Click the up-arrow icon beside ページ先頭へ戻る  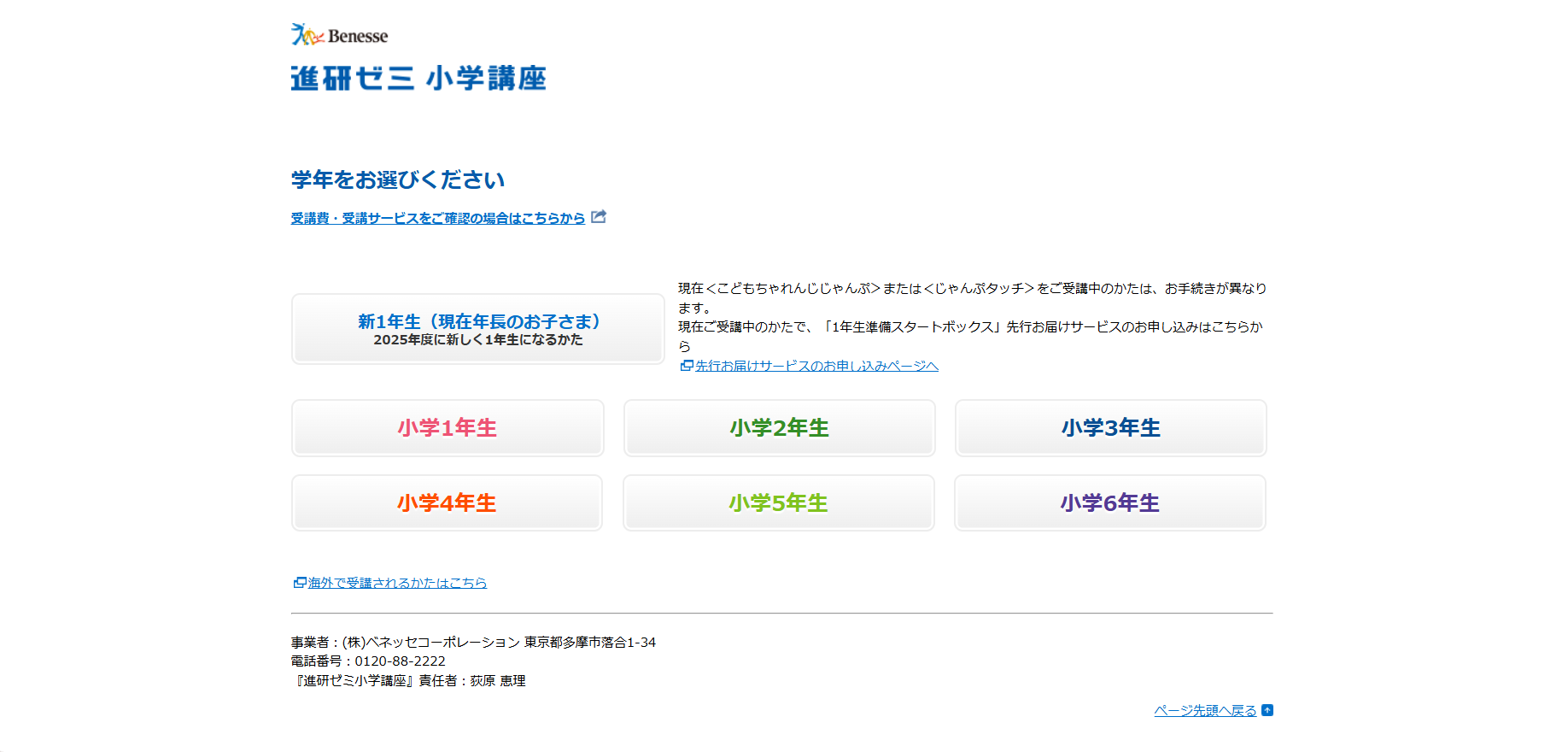coord(1267,710)
